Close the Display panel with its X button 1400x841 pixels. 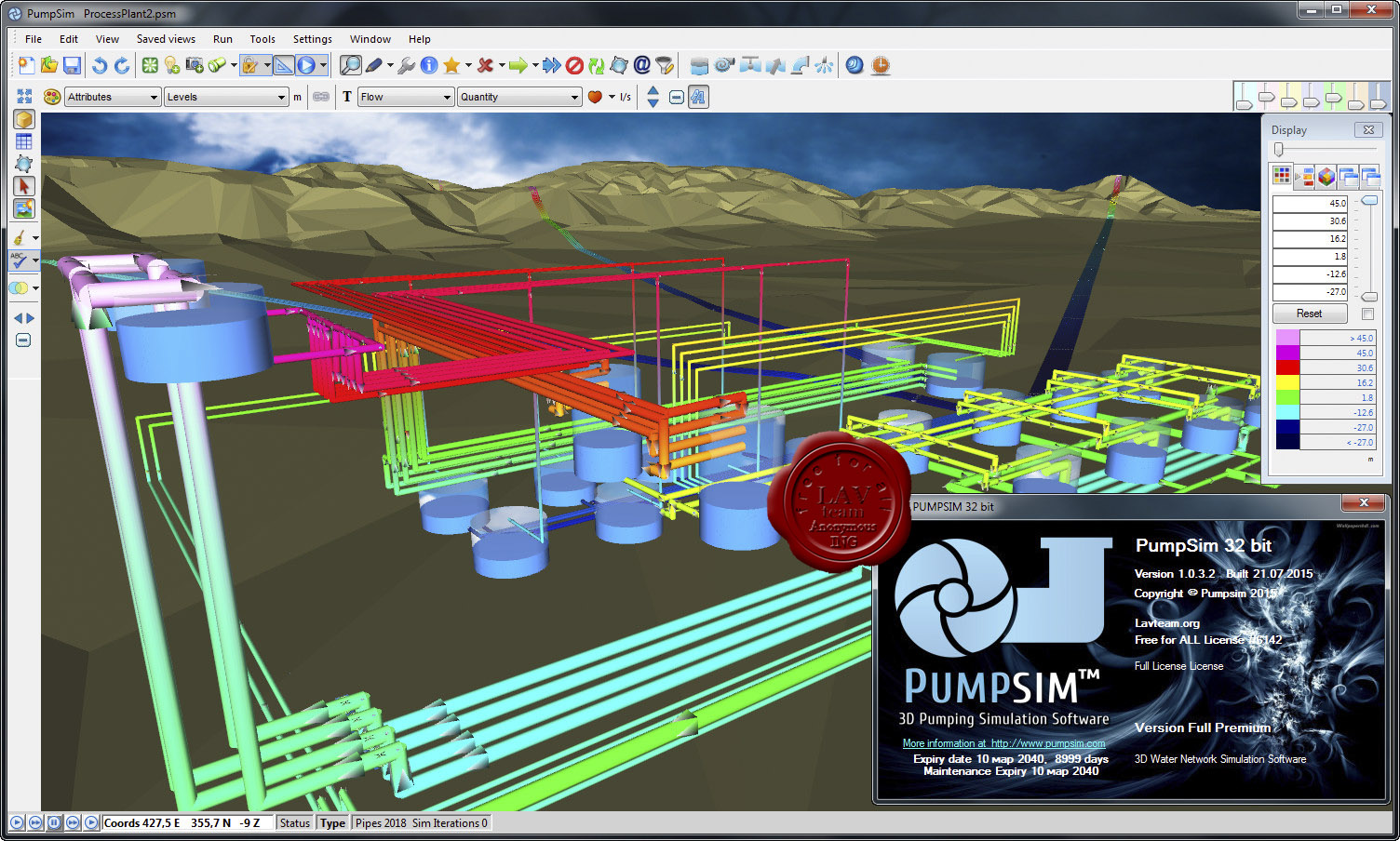[x=1368, y=129]
